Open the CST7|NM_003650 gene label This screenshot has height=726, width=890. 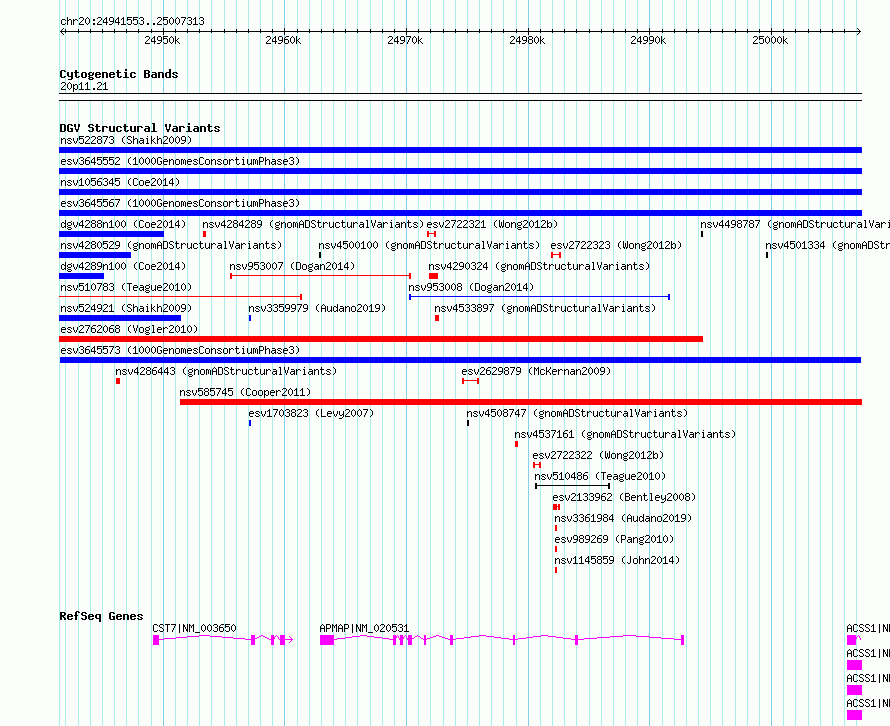[194, 628]
